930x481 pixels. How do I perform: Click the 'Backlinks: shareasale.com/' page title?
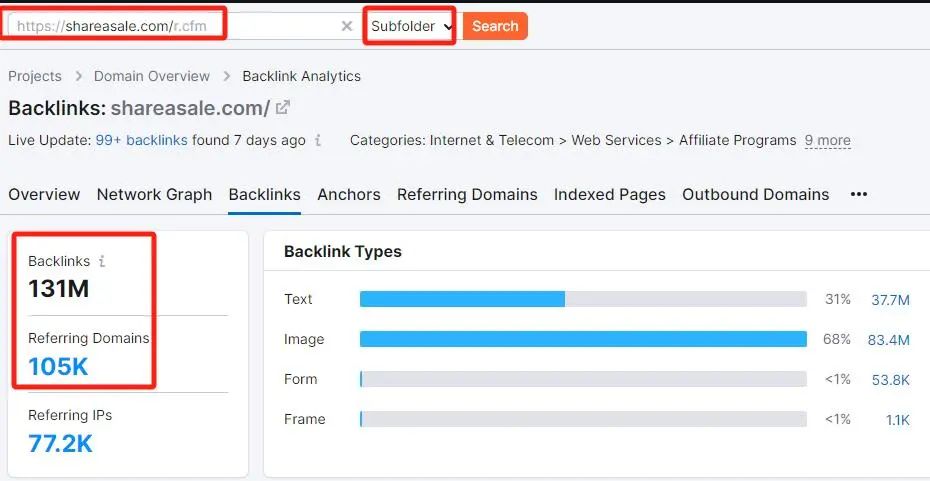(139, 108)
